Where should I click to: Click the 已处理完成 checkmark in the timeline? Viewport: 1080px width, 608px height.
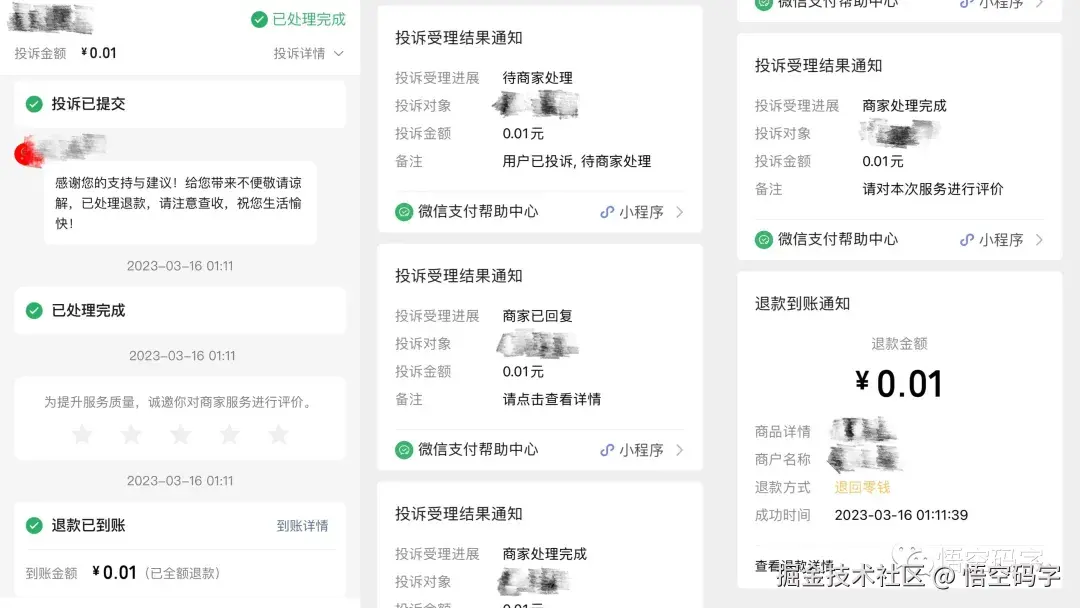click(33, 310)
